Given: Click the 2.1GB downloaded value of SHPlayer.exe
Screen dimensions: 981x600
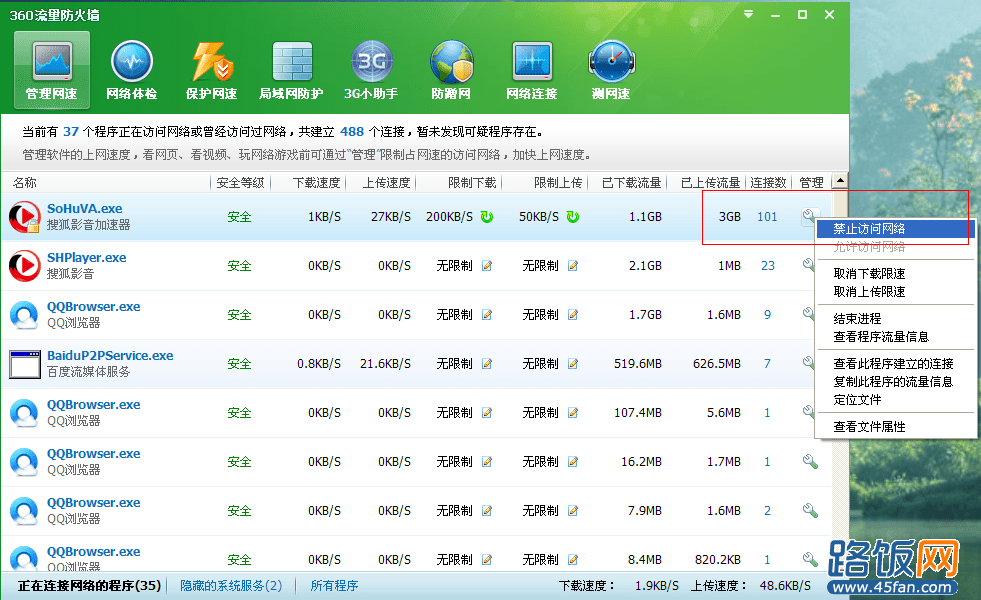Looking at the screenshot, I should (645, 266).
